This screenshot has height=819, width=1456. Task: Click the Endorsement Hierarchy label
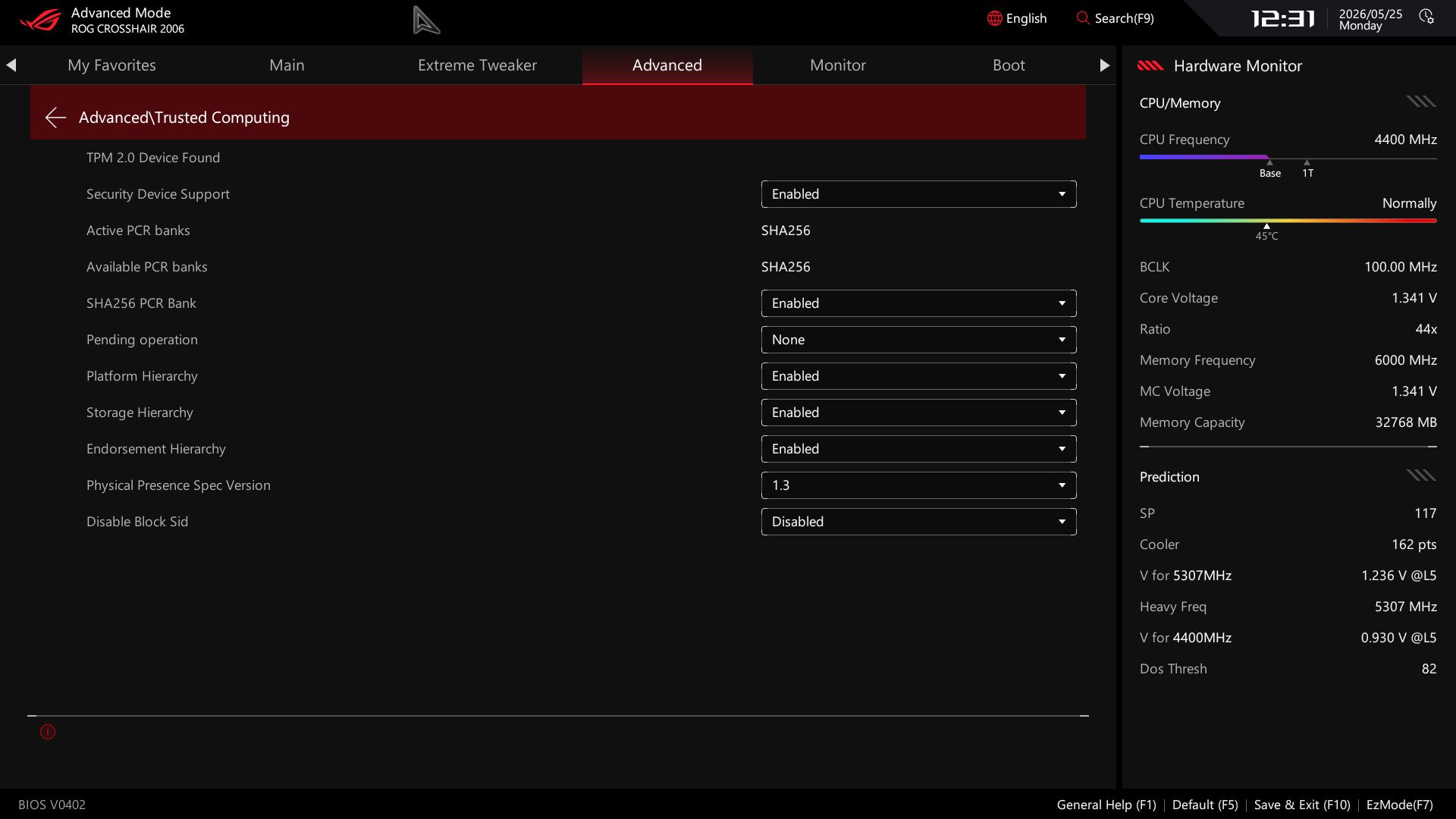coord(156,449)
